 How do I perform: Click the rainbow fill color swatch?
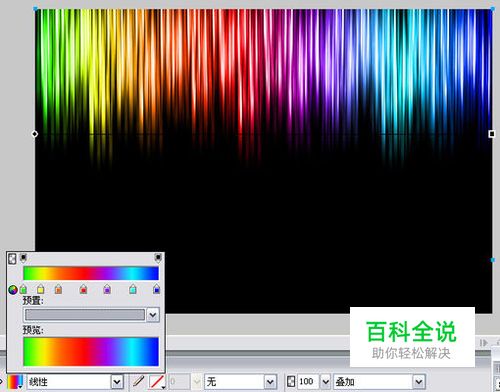coord(15,382)
